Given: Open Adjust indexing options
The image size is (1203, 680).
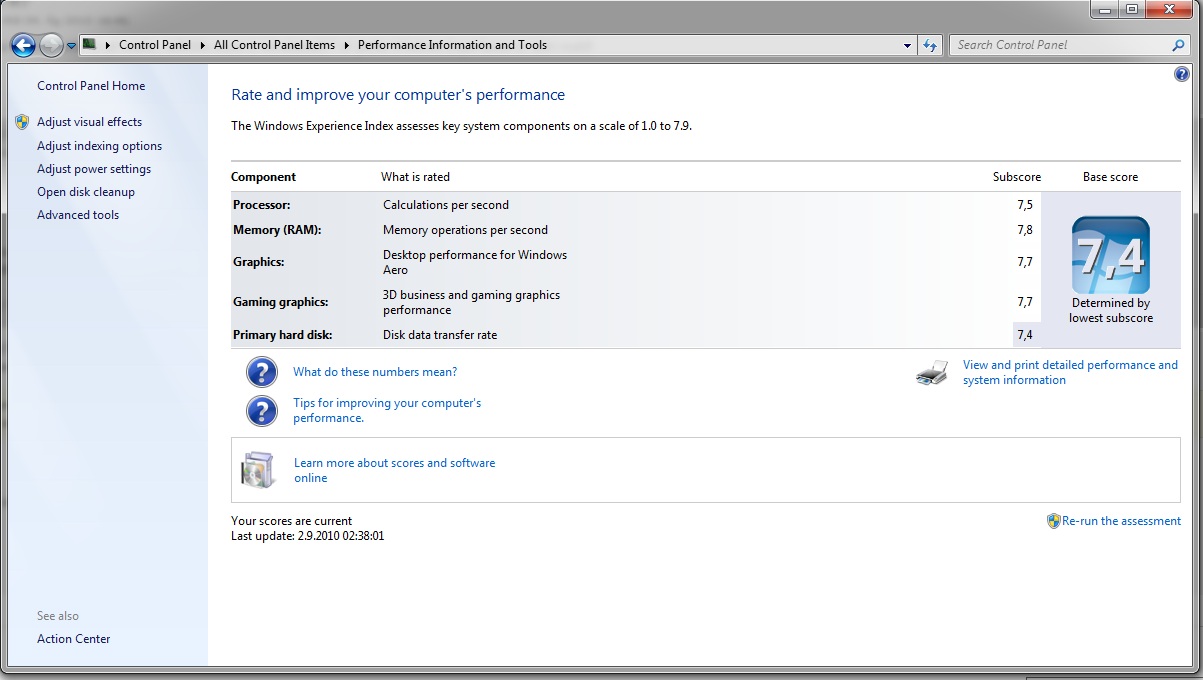Looking at the screenshot, I should 99,146.
